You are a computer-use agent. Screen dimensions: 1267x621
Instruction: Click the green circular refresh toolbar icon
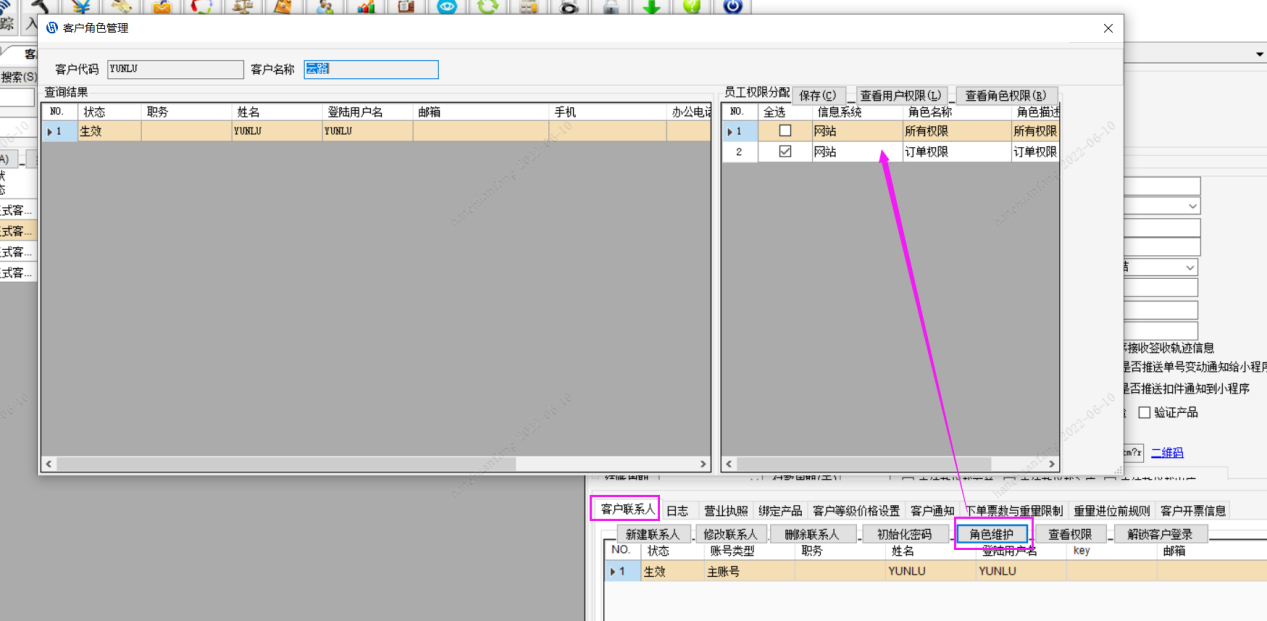point(488,5)
